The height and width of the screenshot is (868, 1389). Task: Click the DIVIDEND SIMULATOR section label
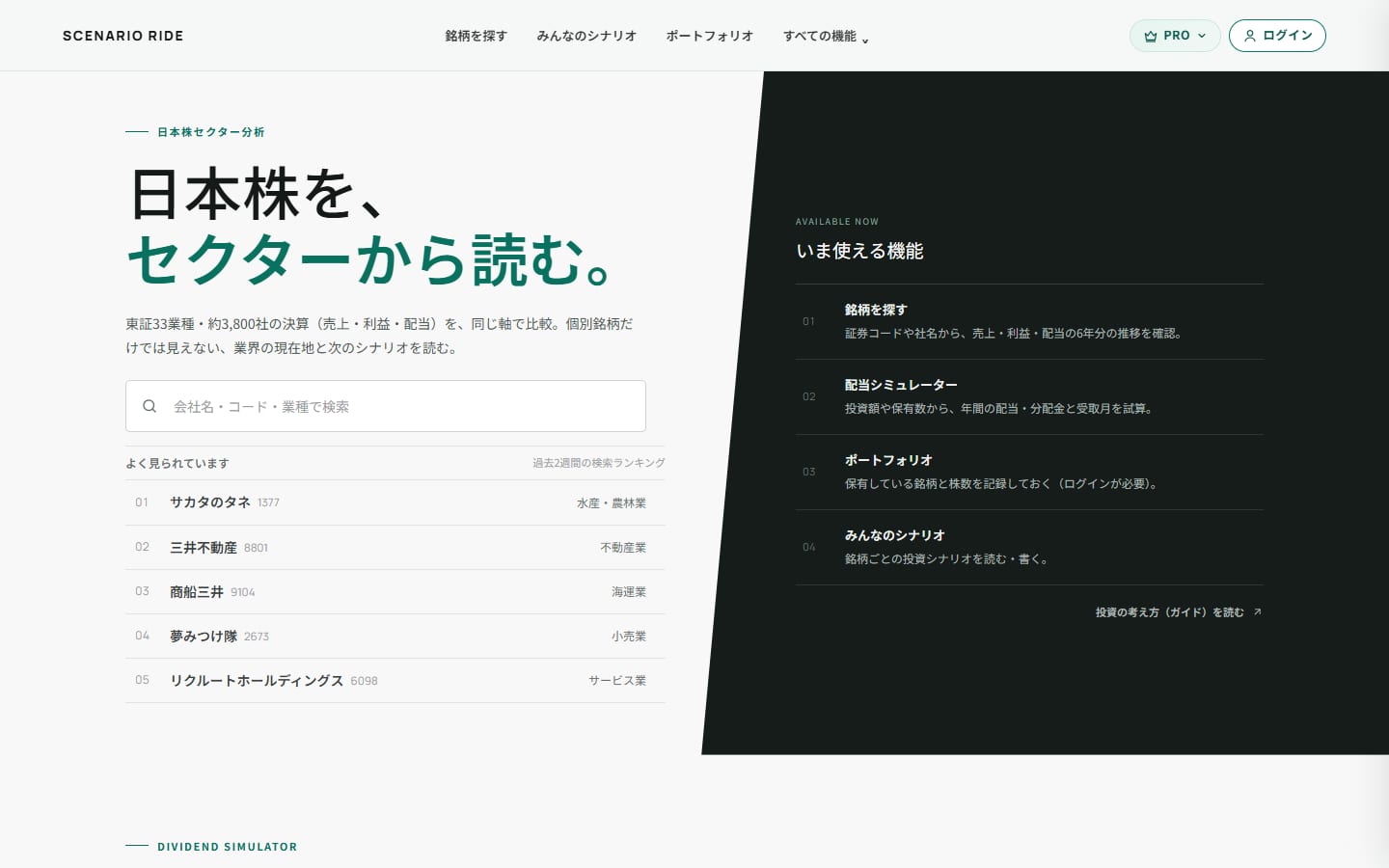227,847
